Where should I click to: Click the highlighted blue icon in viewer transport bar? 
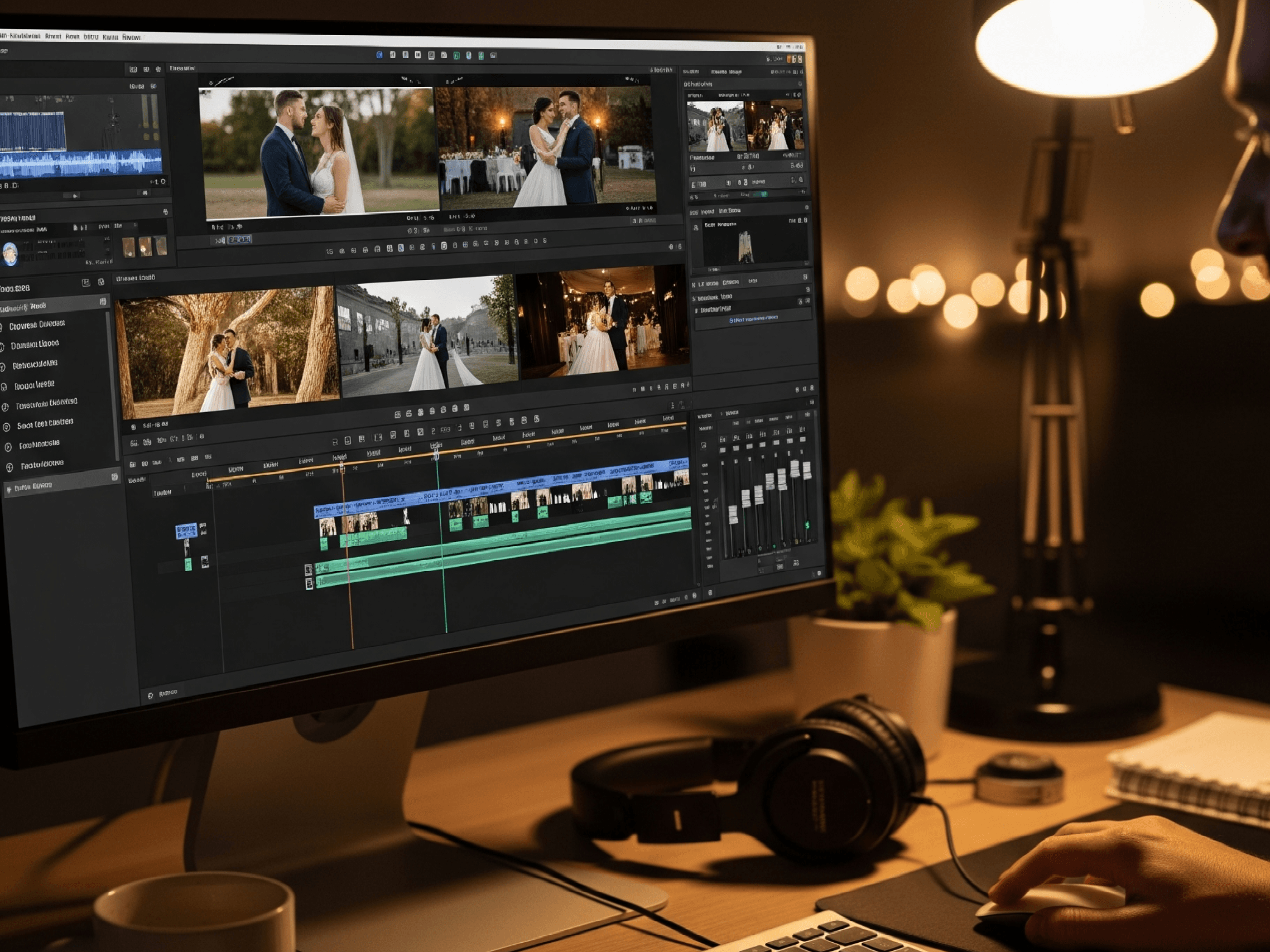[x=401, y=248]
